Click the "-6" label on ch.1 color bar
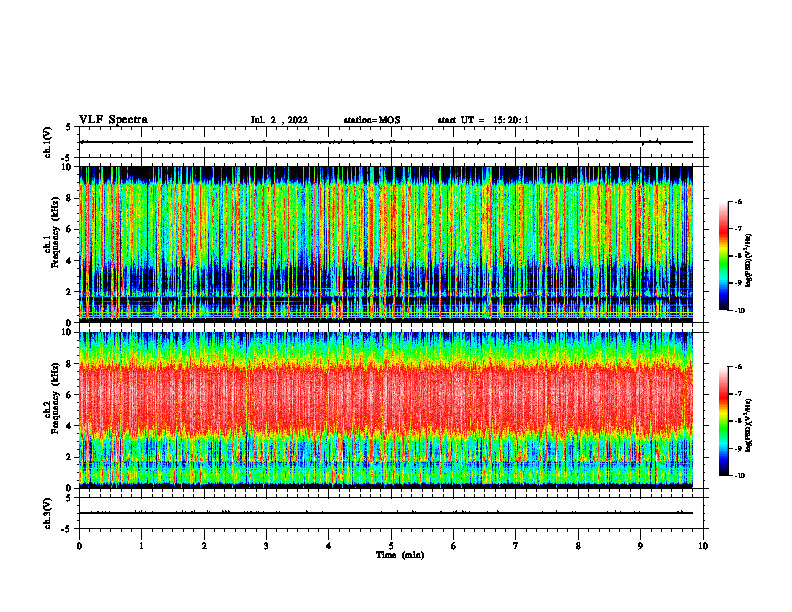 tap(738, 202)
